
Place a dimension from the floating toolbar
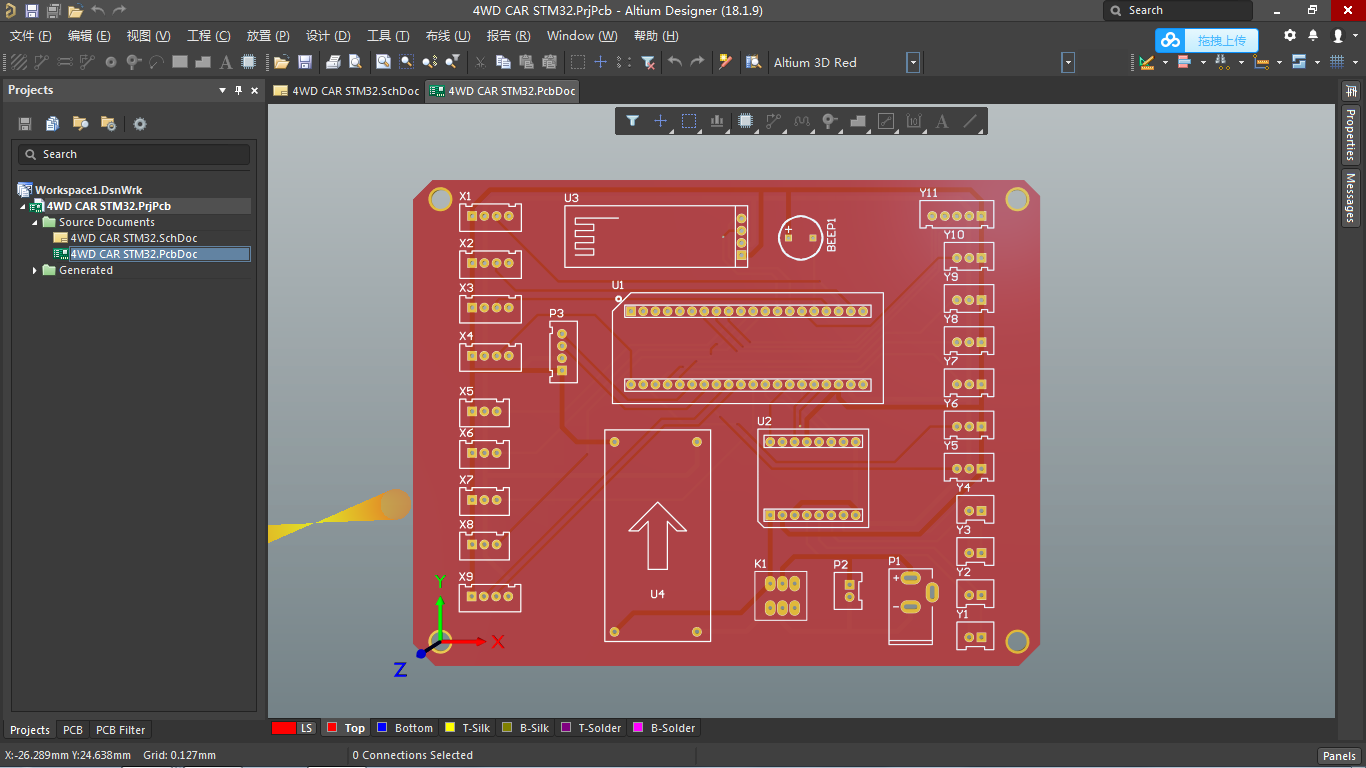point(914,121)
